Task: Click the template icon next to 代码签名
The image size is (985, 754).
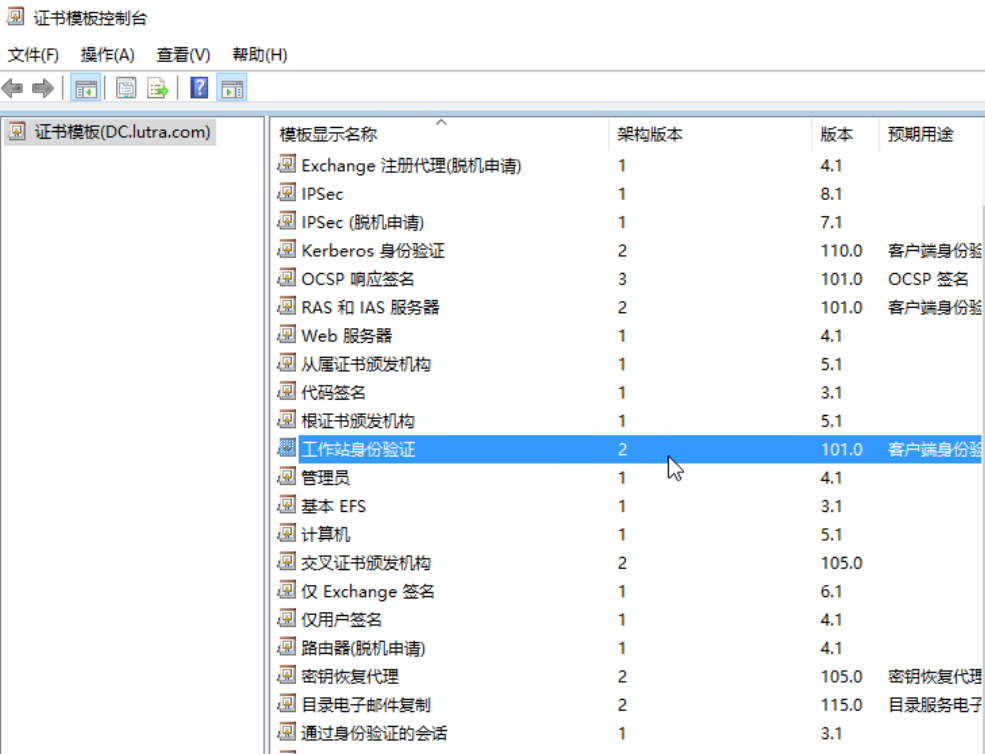Action: 286,391
